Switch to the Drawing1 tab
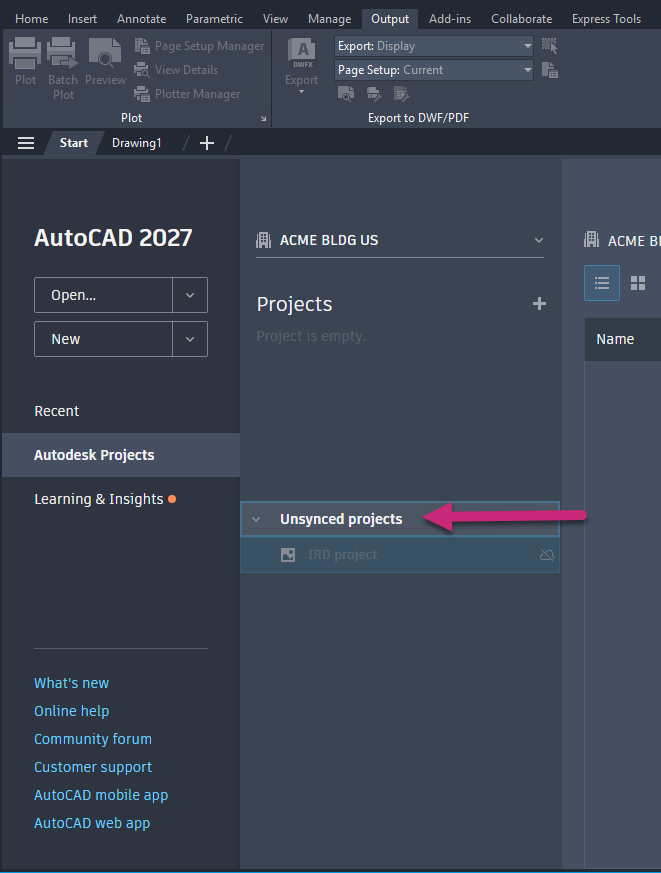The image size is (661, 873). pos(136,143)
